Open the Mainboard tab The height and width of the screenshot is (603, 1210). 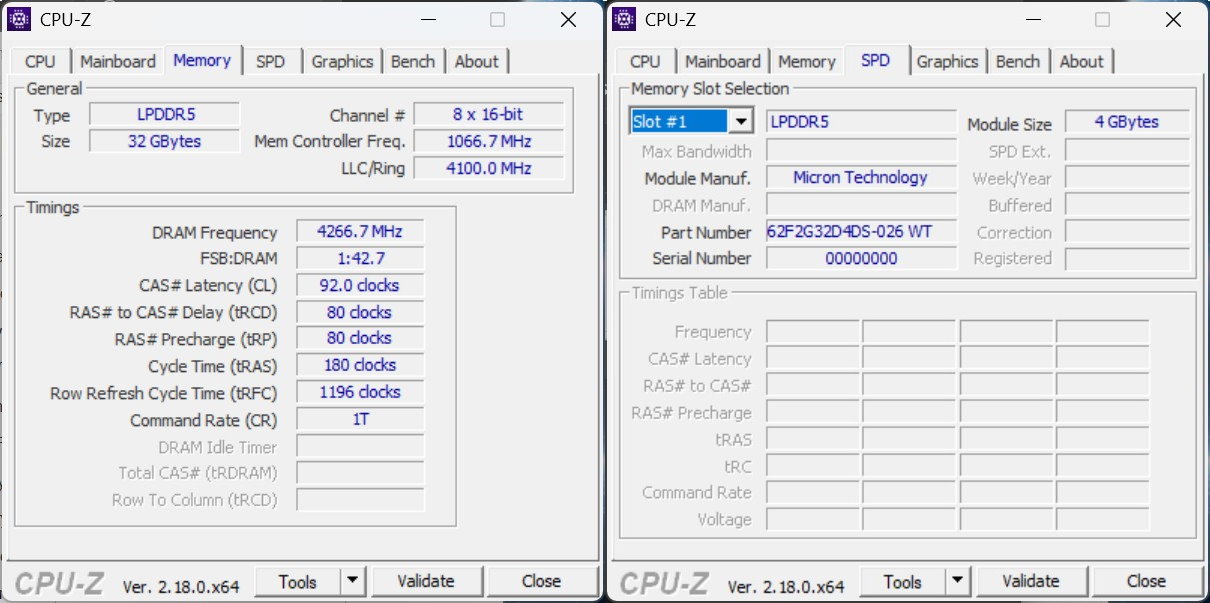coord(118,61)
